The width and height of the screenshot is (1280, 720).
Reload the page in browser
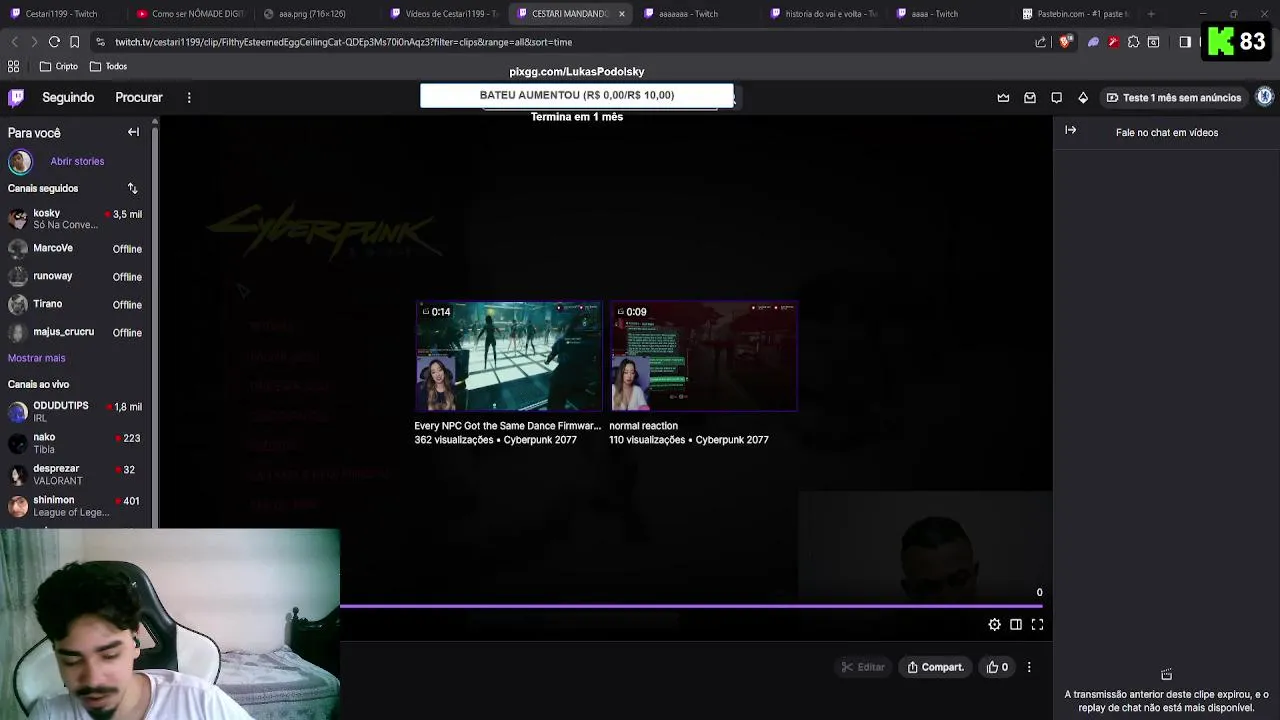click(x=54, y=42)
